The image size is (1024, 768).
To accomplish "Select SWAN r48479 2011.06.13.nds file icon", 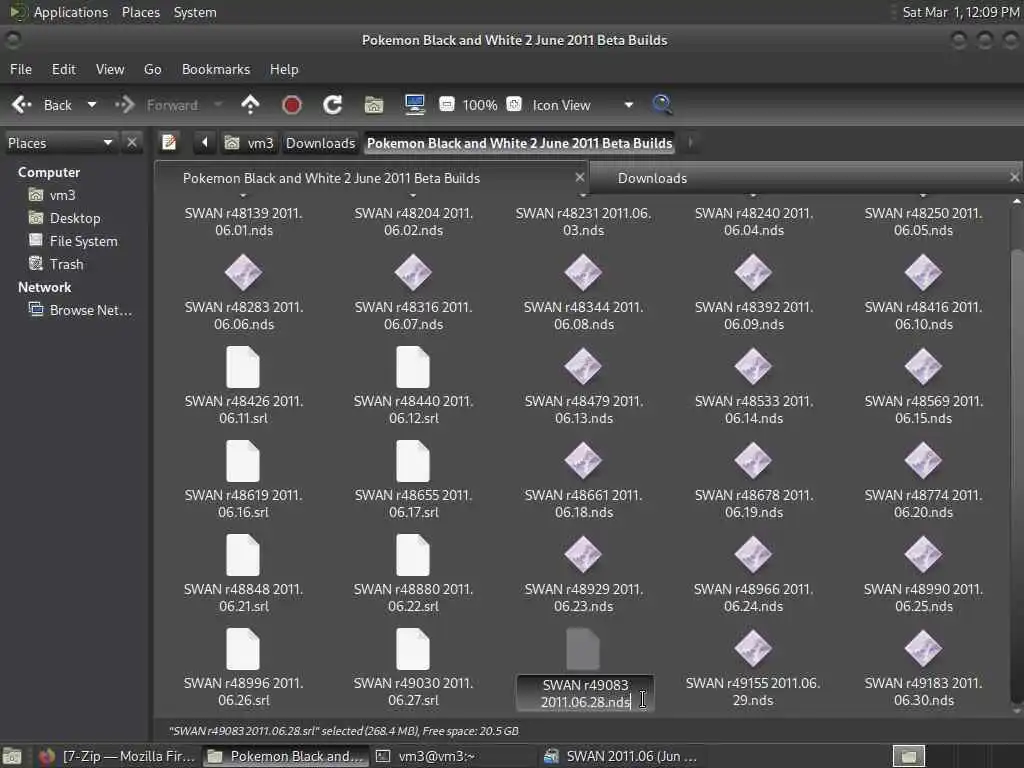I will [583, 367].
